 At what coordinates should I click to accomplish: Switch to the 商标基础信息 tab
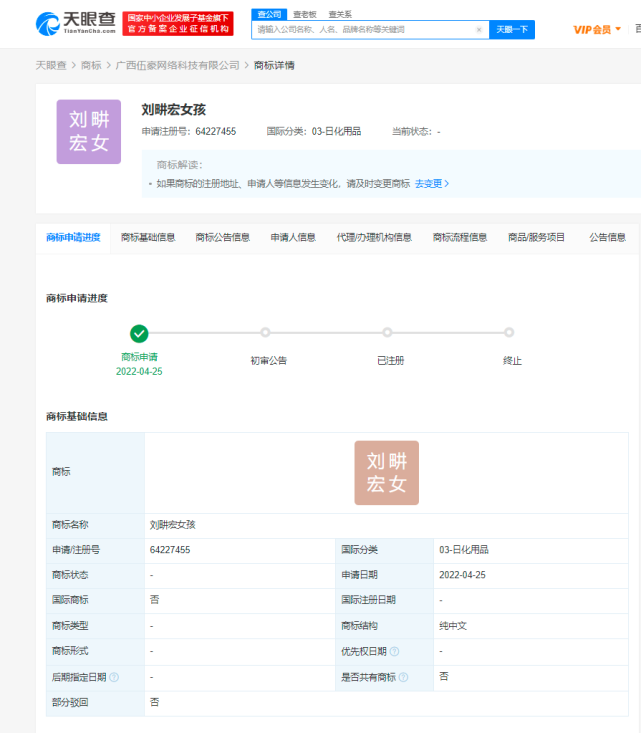point(148,237)
